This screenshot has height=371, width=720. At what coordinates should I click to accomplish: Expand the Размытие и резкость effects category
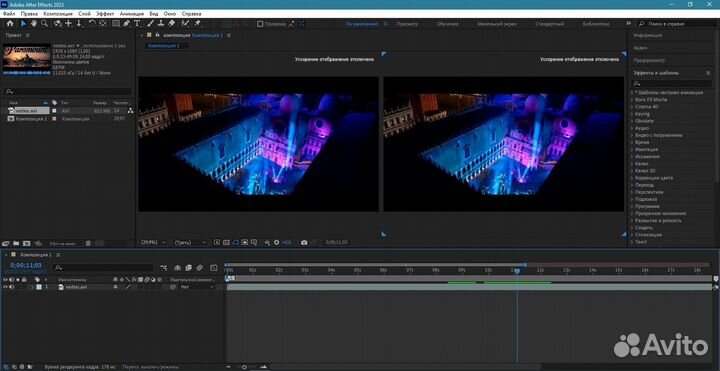tap(632, 220)
